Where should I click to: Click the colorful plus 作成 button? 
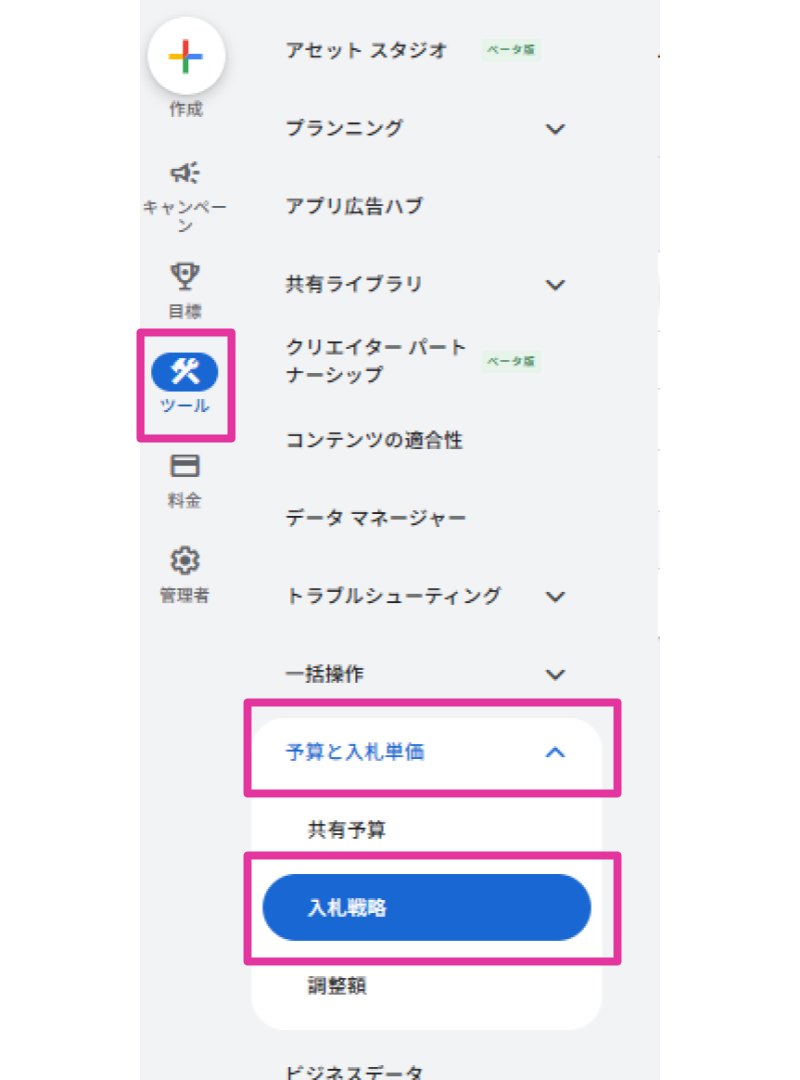point(186,57)
